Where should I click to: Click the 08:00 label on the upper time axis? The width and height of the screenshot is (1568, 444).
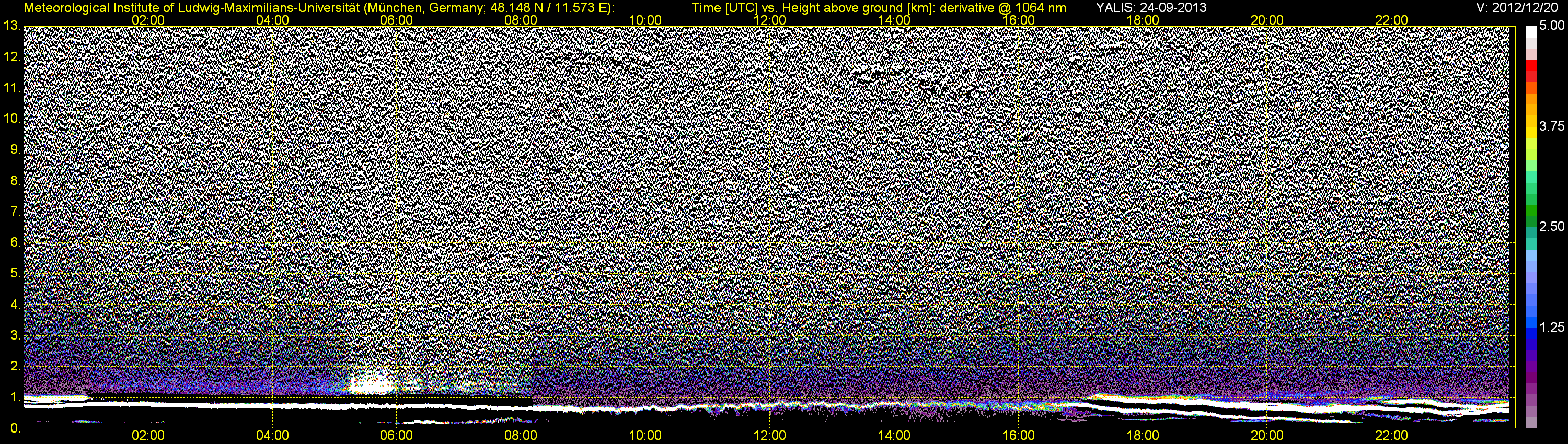tap(521, 20)
